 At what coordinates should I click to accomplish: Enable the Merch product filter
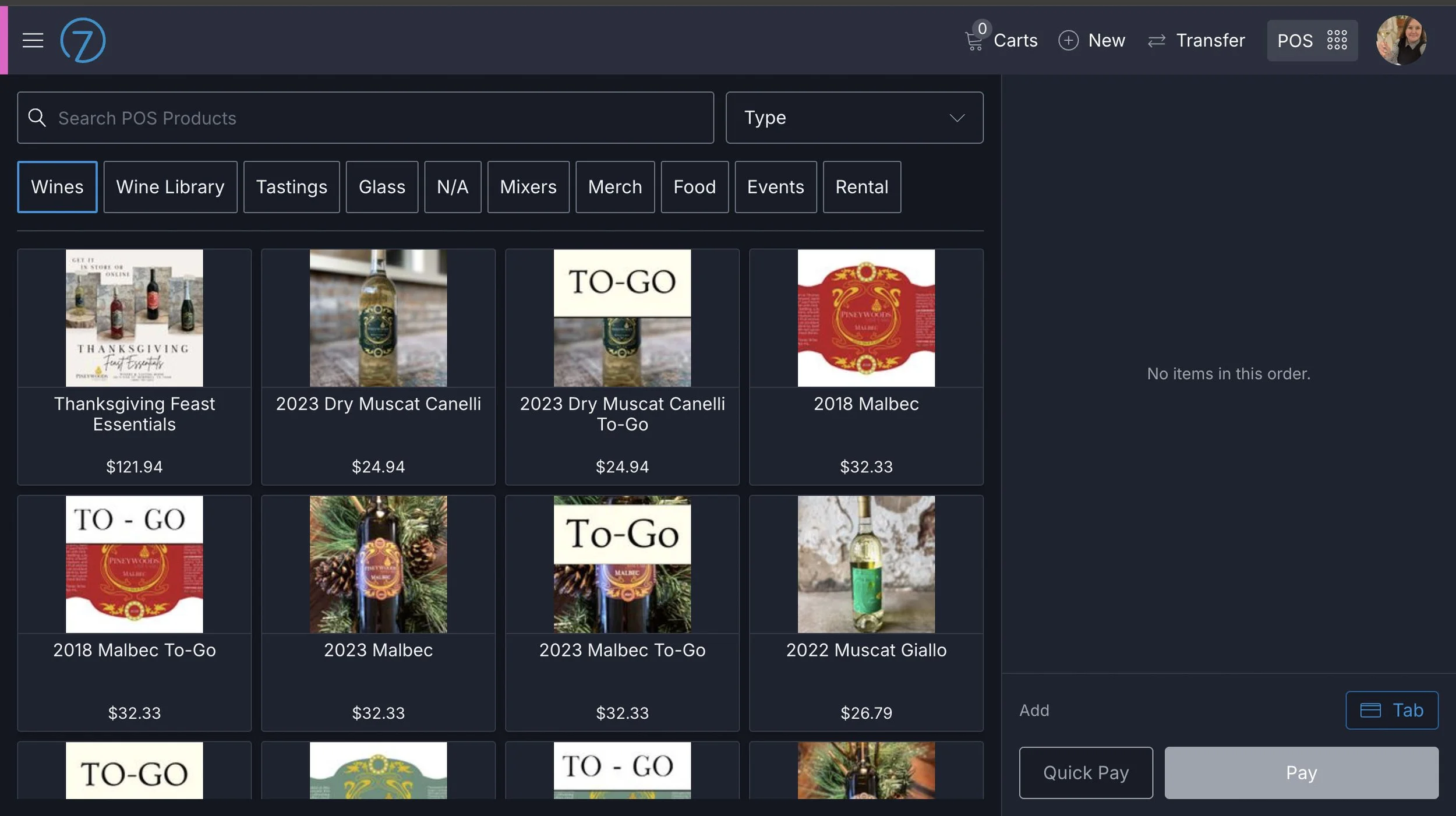tap(615, 187)
